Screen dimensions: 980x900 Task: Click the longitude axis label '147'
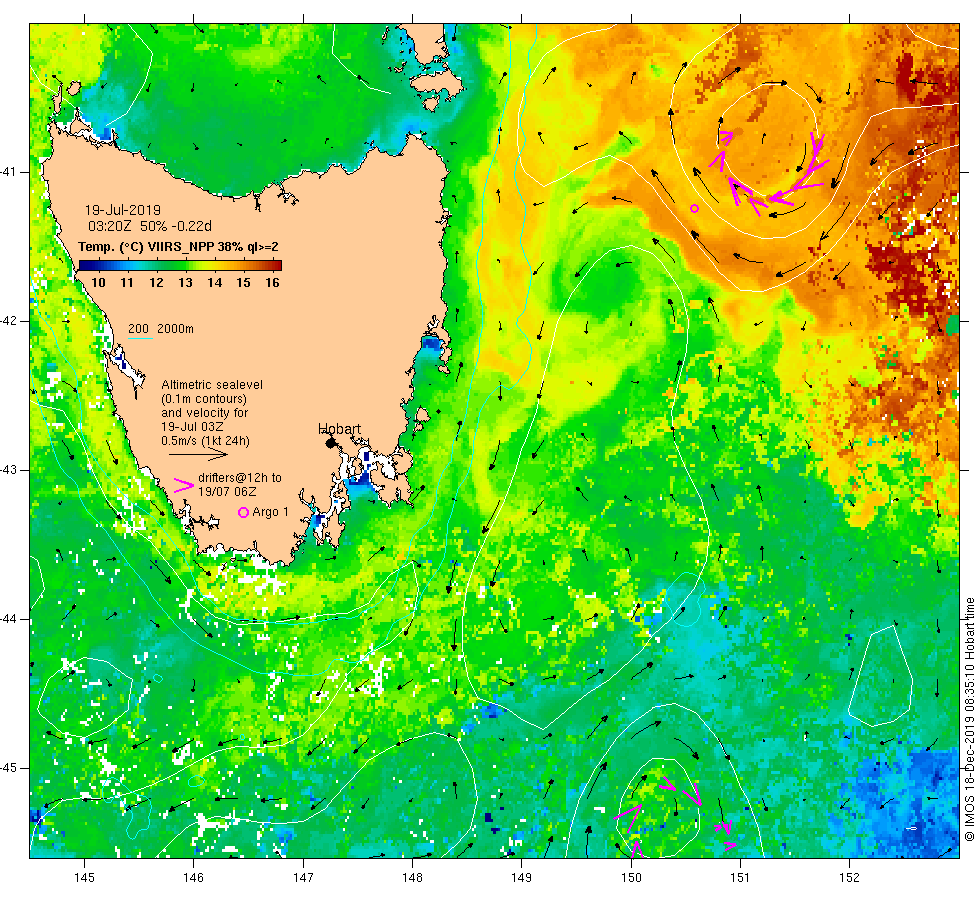click(303, 878)
